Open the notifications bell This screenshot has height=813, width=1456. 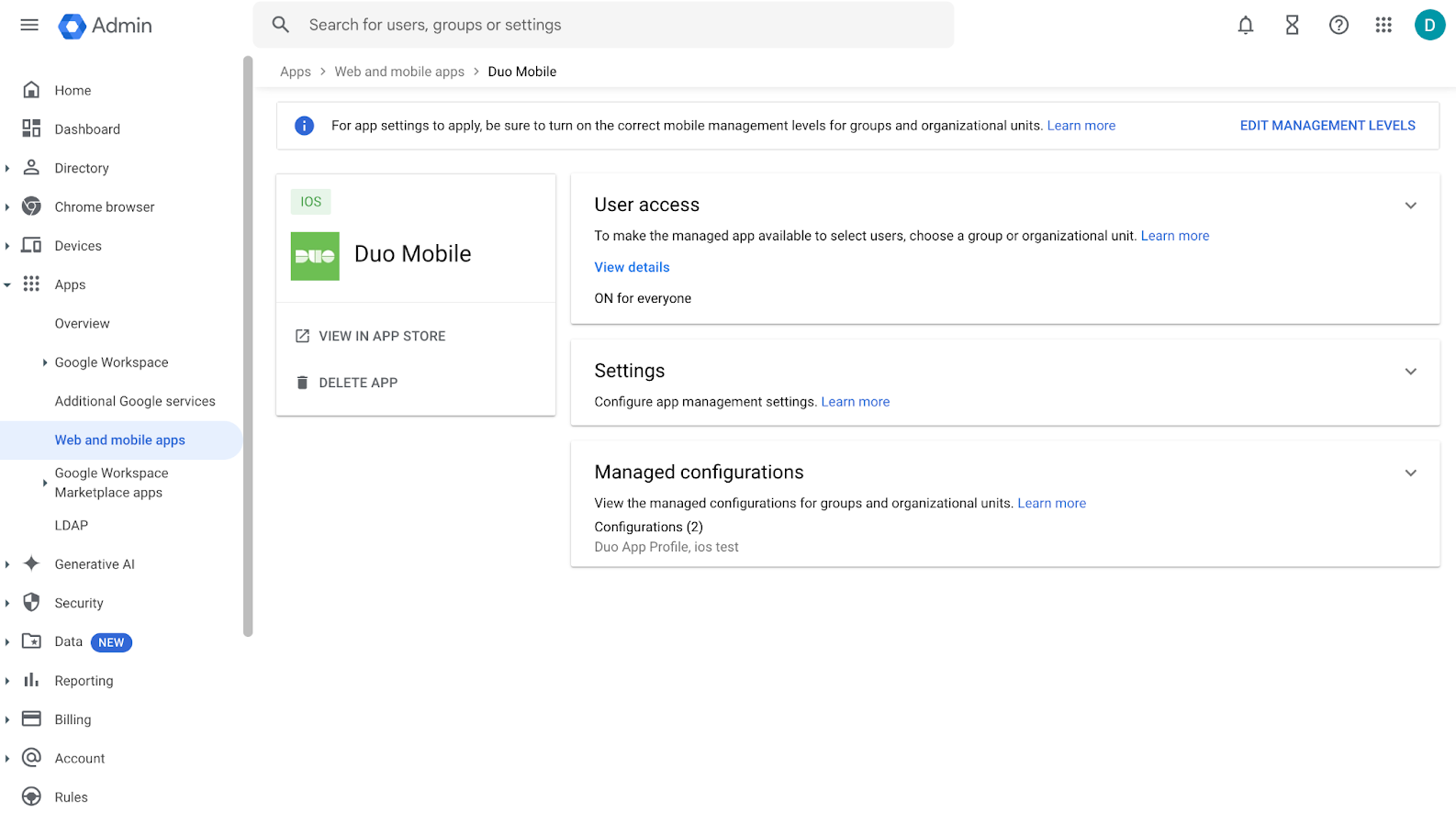pyautogui.click(x=1246, y=26)
